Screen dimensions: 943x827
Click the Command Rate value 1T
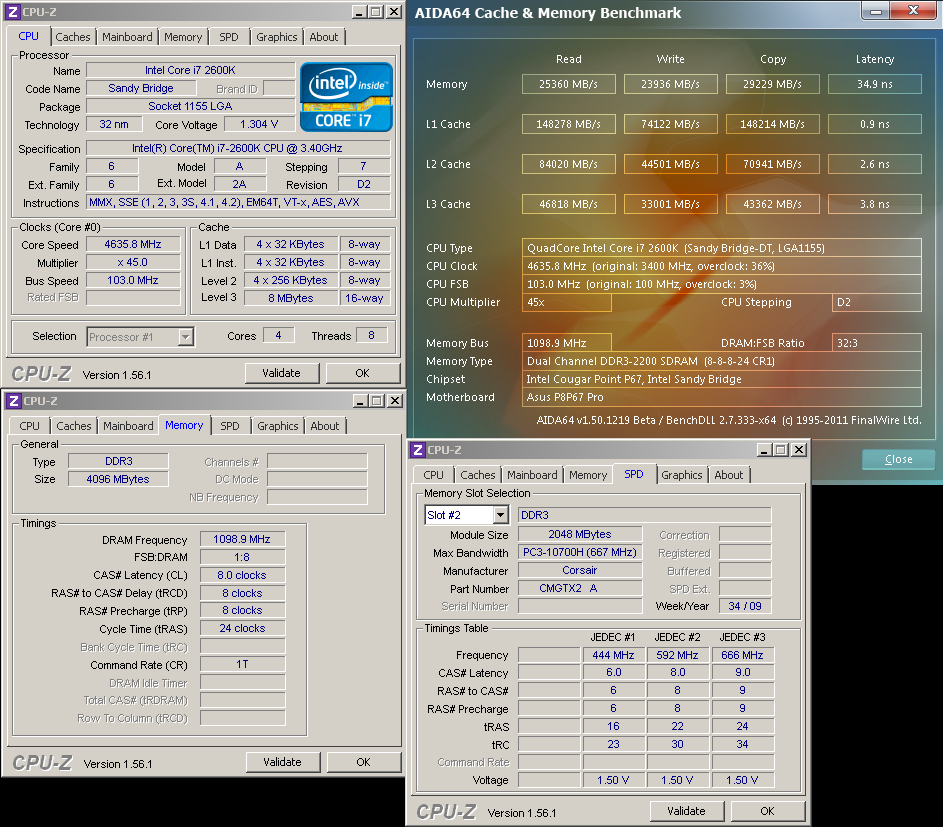[x=242, y=665]
